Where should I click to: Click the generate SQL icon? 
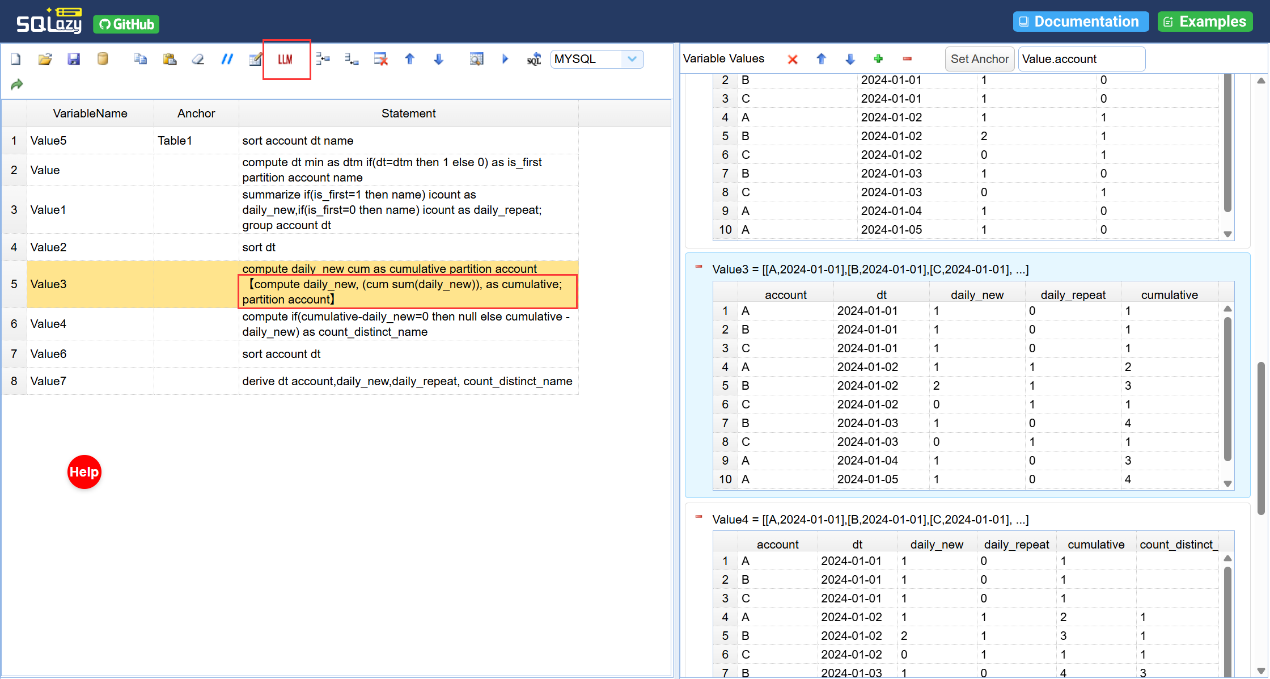534,60
